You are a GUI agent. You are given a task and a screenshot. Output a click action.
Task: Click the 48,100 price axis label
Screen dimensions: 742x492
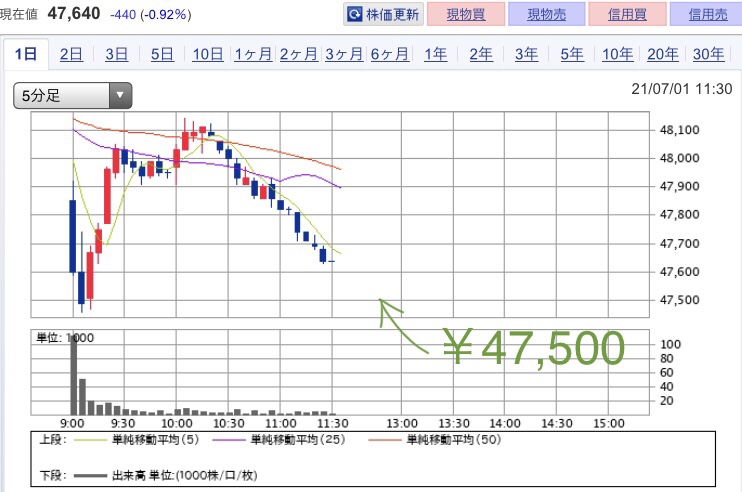click(x=680, y=130)
